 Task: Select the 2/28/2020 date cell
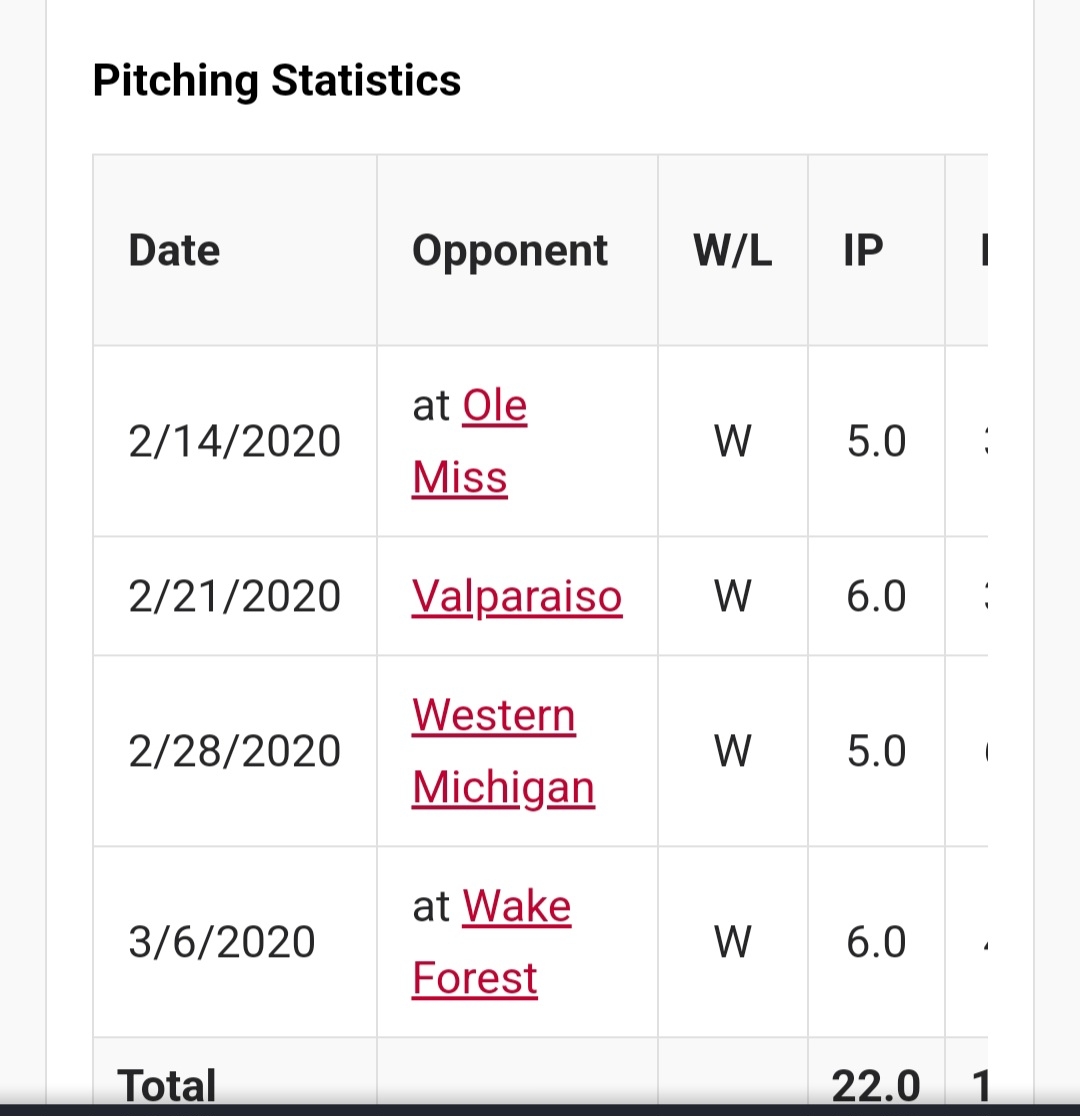point(234,751)
